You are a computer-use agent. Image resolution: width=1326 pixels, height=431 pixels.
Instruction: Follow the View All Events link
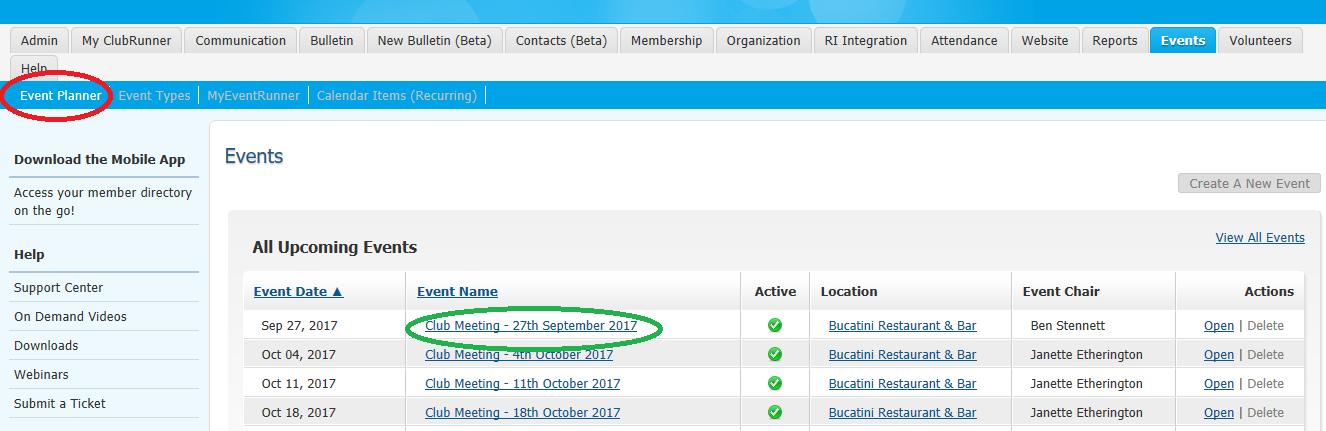click(1259, 238)
